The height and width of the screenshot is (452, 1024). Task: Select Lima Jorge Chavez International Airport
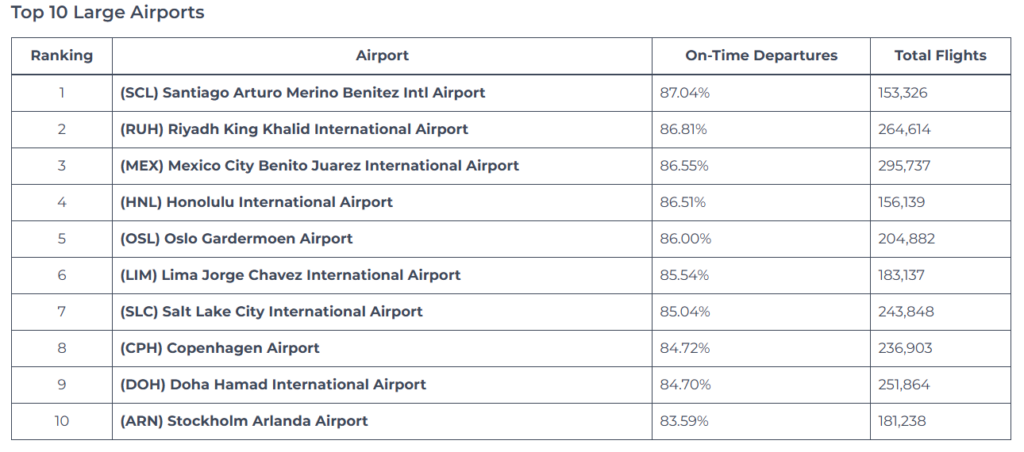[x=290, y=275]
